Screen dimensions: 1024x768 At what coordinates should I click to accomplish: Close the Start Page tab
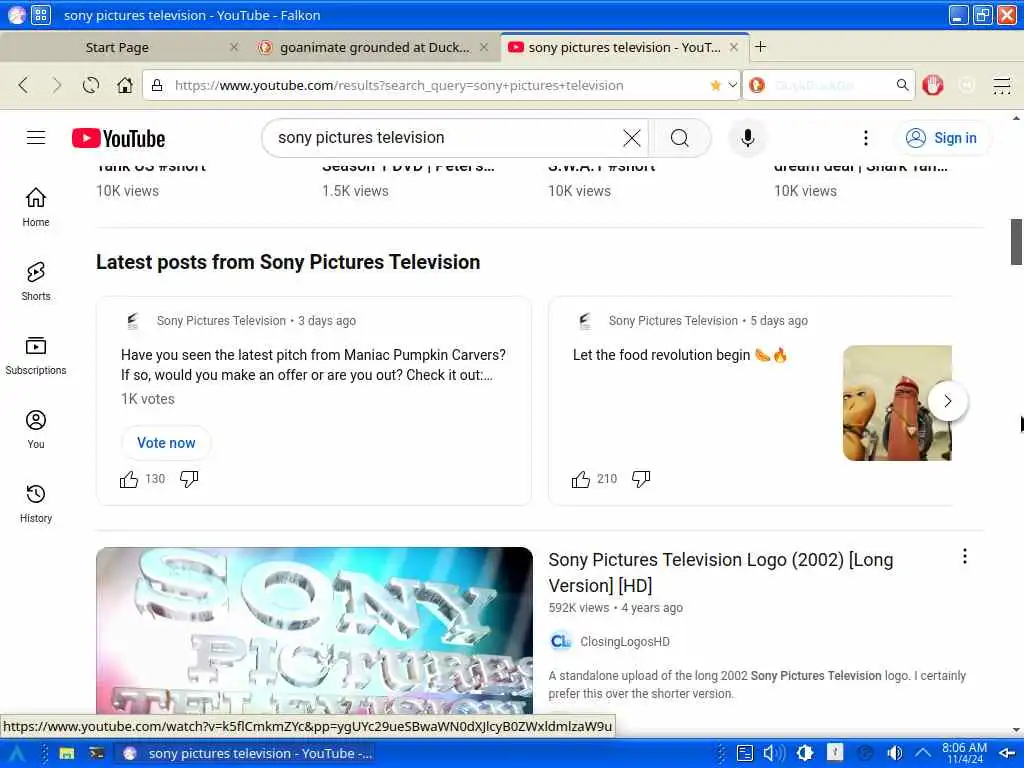point(234,47)
